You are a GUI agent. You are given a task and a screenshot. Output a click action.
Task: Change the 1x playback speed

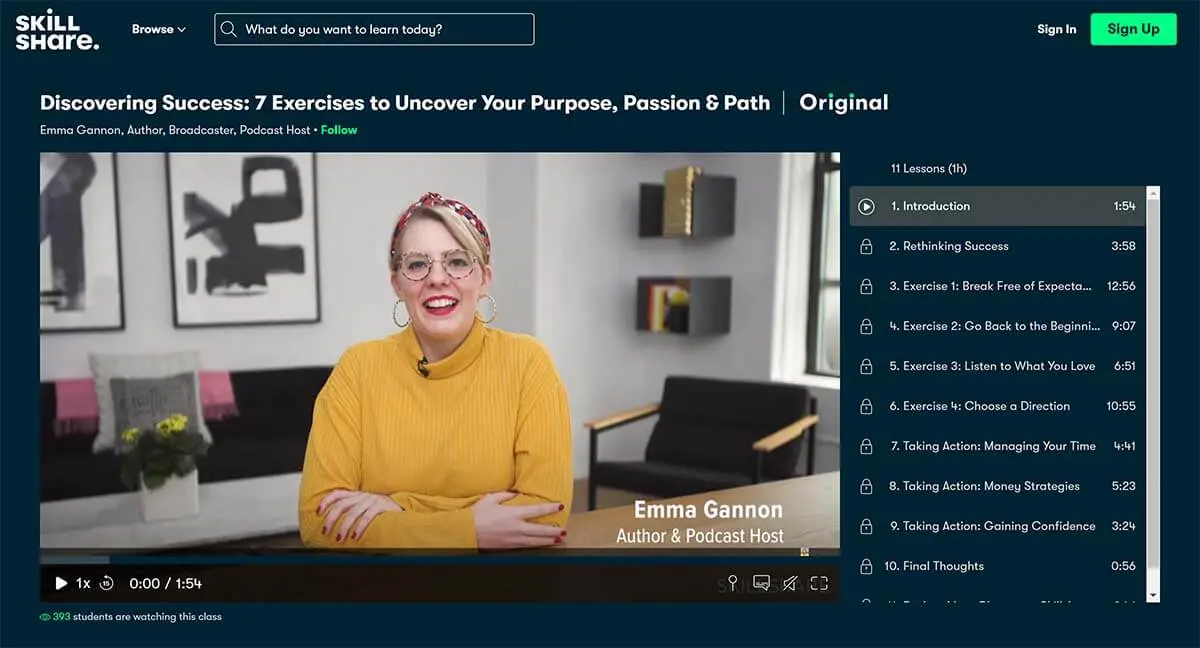click(83, 583)
